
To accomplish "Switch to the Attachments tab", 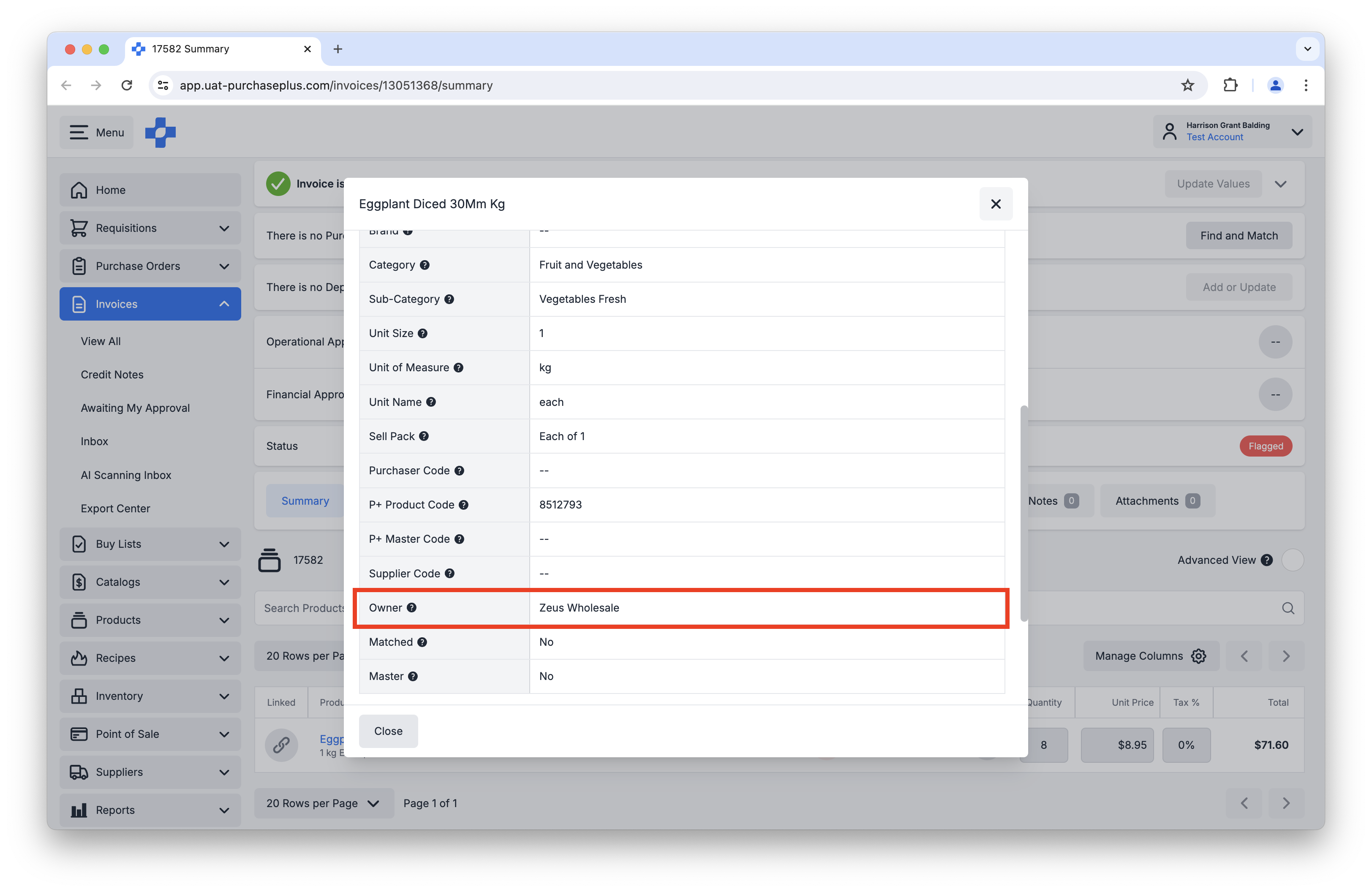I will tap(1157, 501).
